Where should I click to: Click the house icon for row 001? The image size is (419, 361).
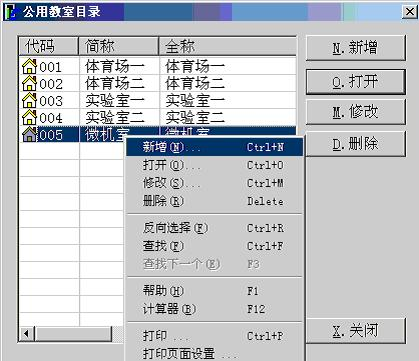click(29, 66)
